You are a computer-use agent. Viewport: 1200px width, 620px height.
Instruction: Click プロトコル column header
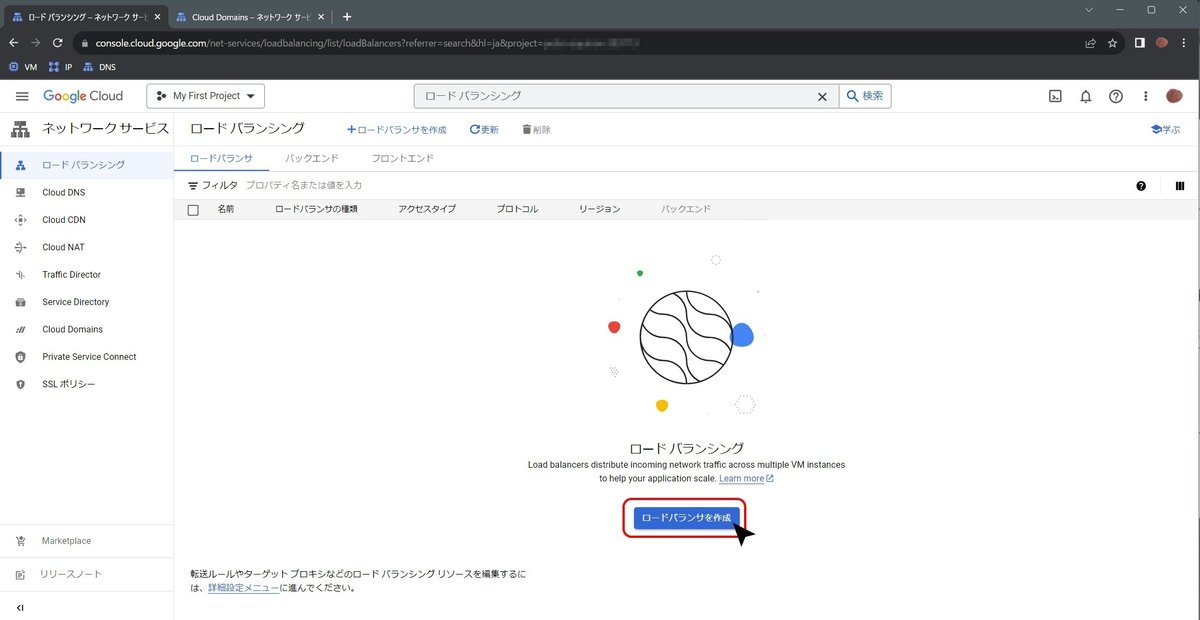click(x=517, y=209)
